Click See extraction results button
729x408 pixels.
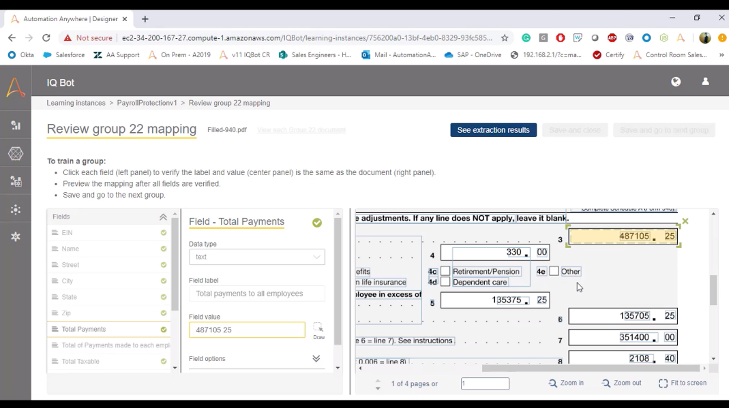pos(493,130)
